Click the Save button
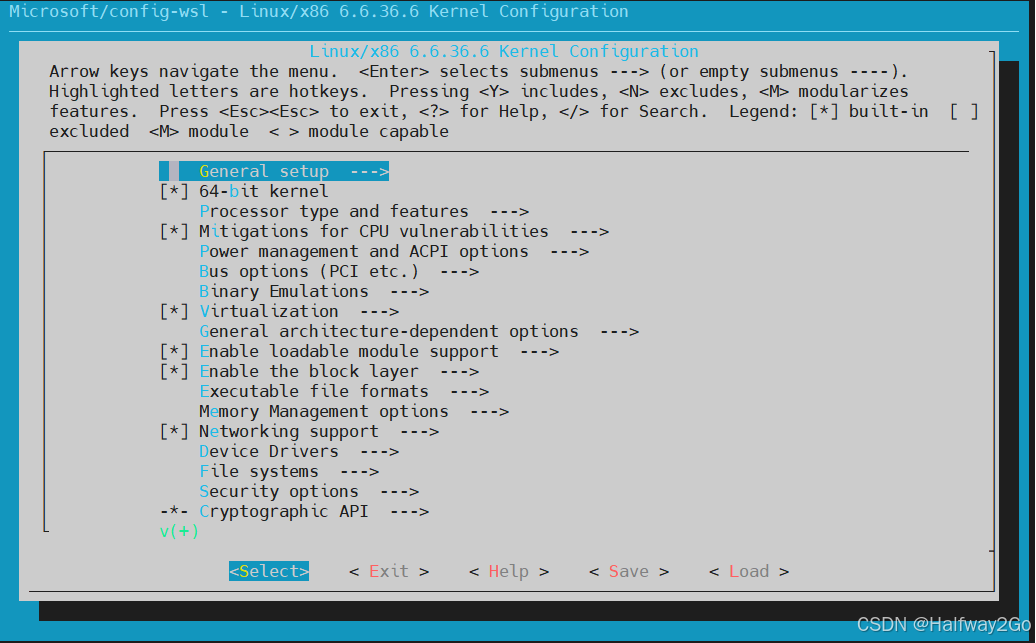Image resolution: width=1036 pixels, height=643 pixels. [x=629, y=571]
